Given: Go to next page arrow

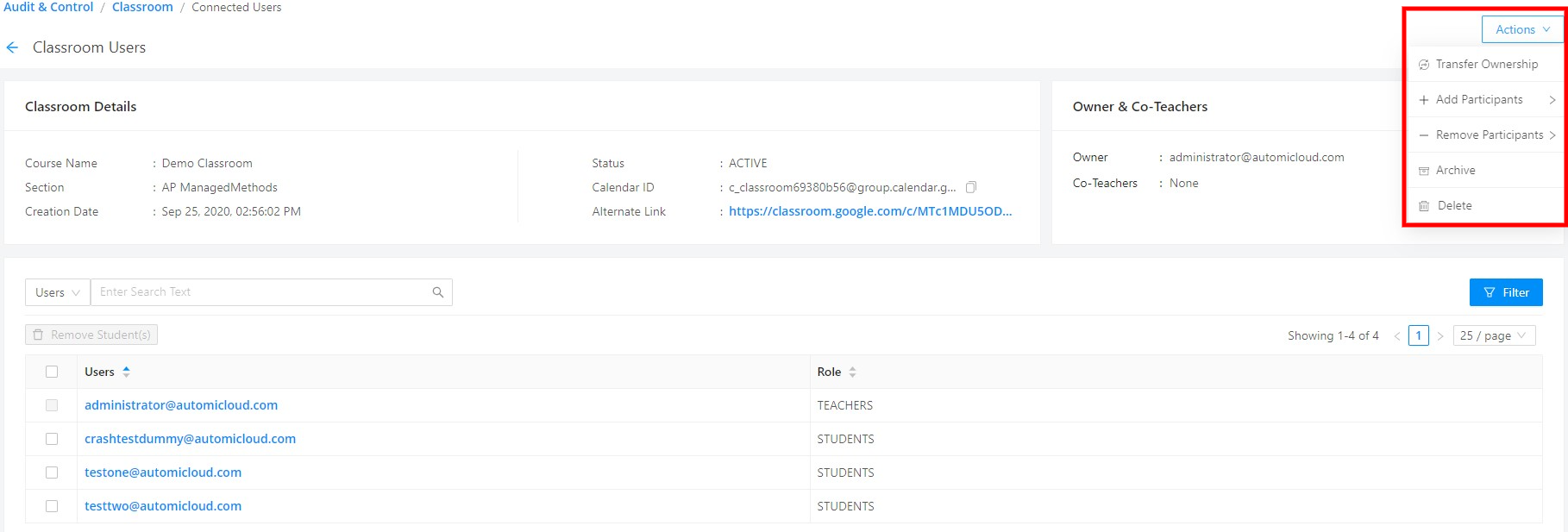Looking at the screenshot, I should (1440, 336).
